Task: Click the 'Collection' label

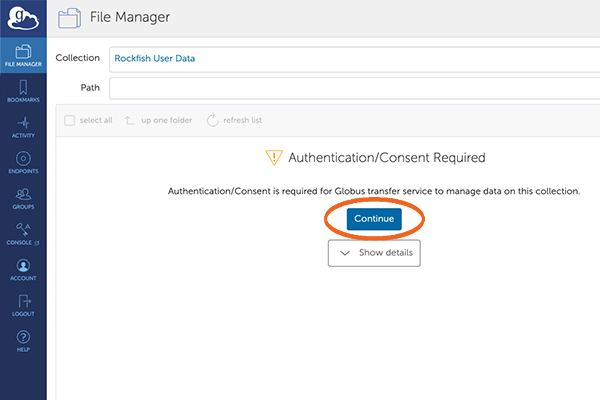Action: click(78, 58)
